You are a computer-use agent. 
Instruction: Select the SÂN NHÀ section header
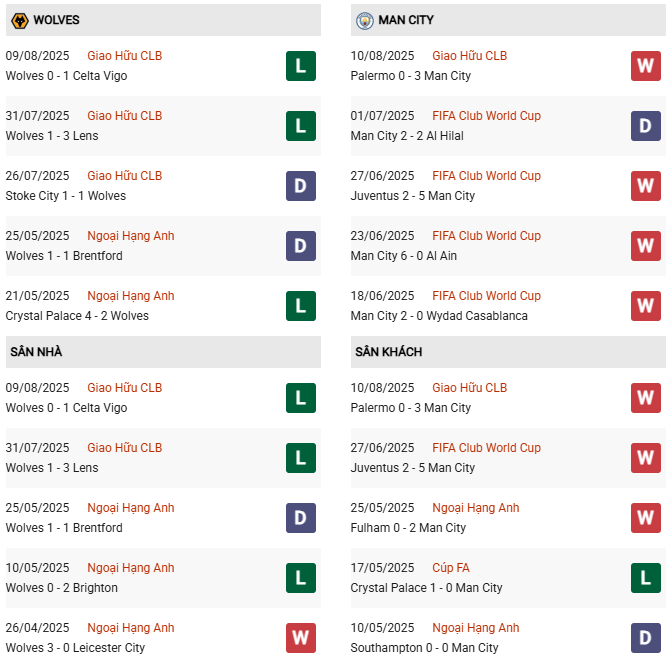pyautogui.click(x=37, y=352)
